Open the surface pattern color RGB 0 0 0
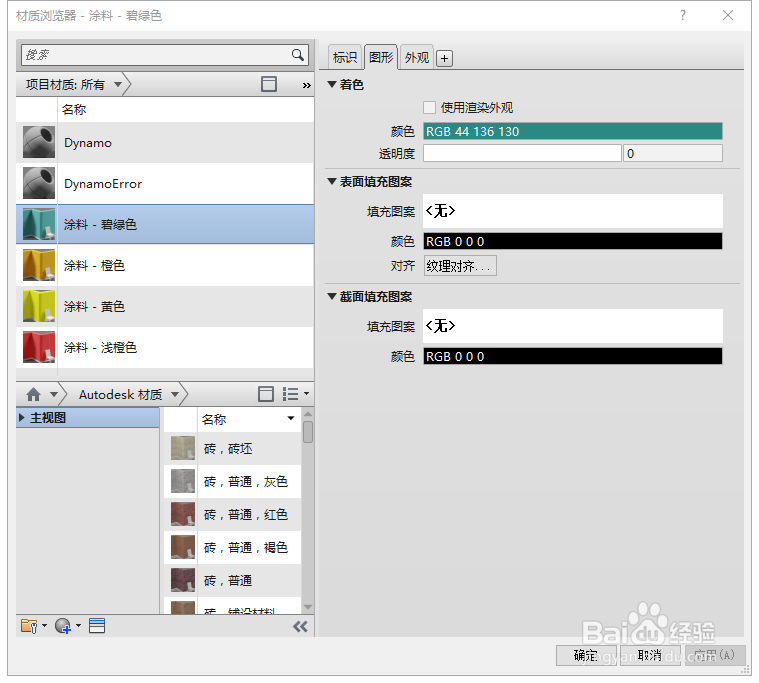The height and width of the screenshot is (683, 759). tap(573, 241)
